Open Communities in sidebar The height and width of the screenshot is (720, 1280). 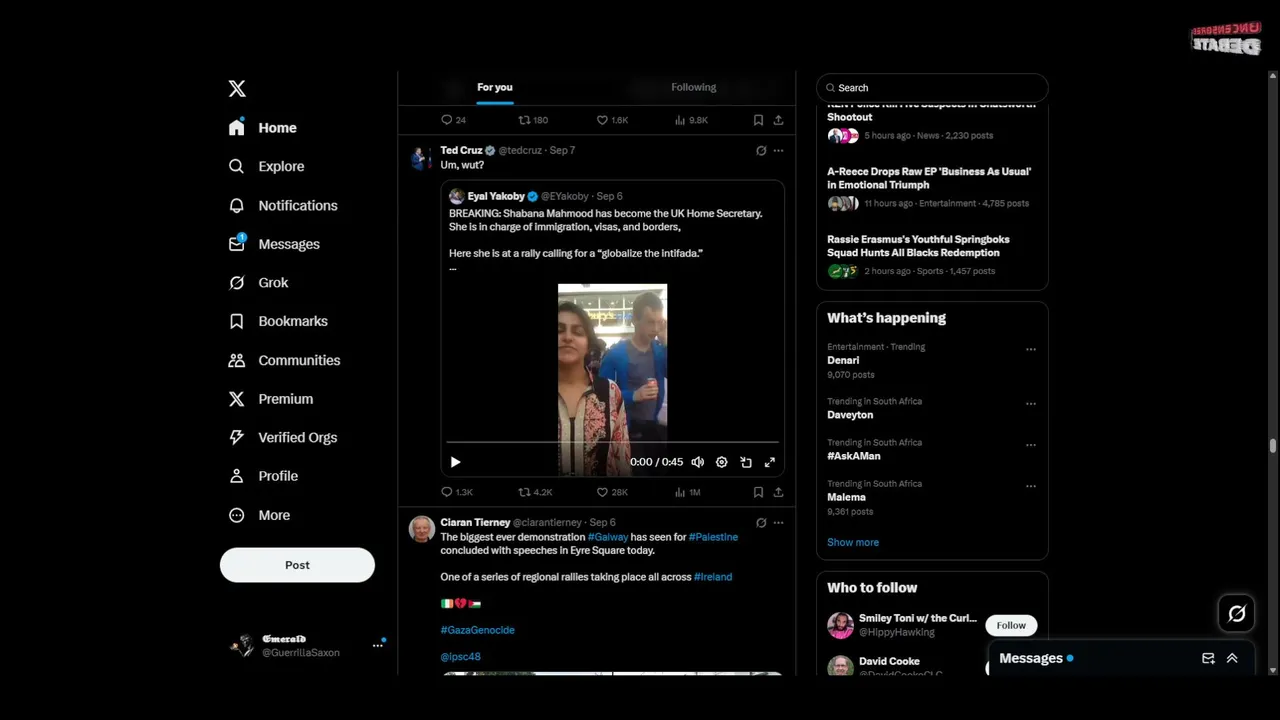coord(284,360)
